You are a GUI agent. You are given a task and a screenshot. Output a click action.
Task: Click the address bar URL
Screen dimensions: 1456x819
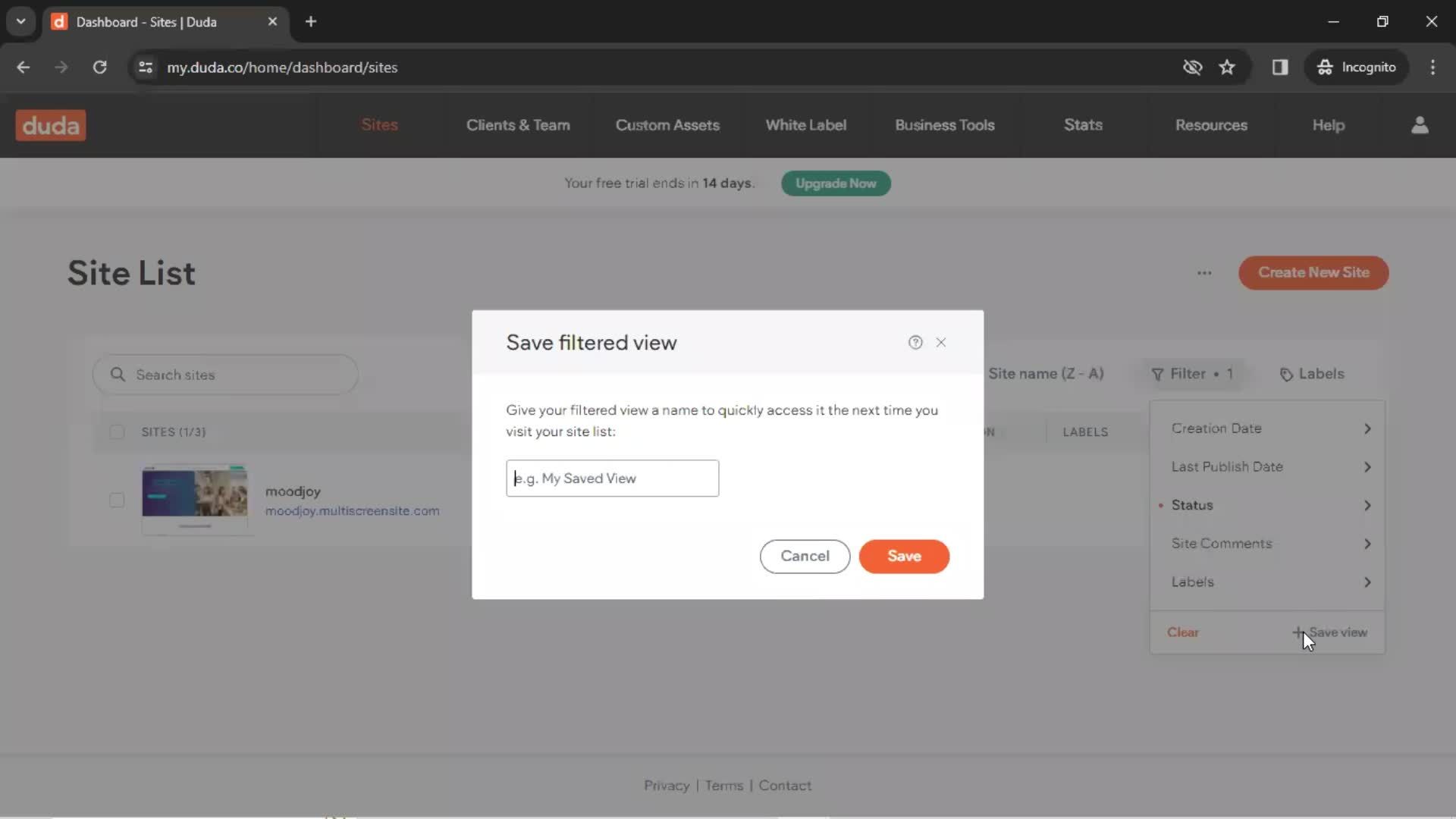(x=282, y=67)
